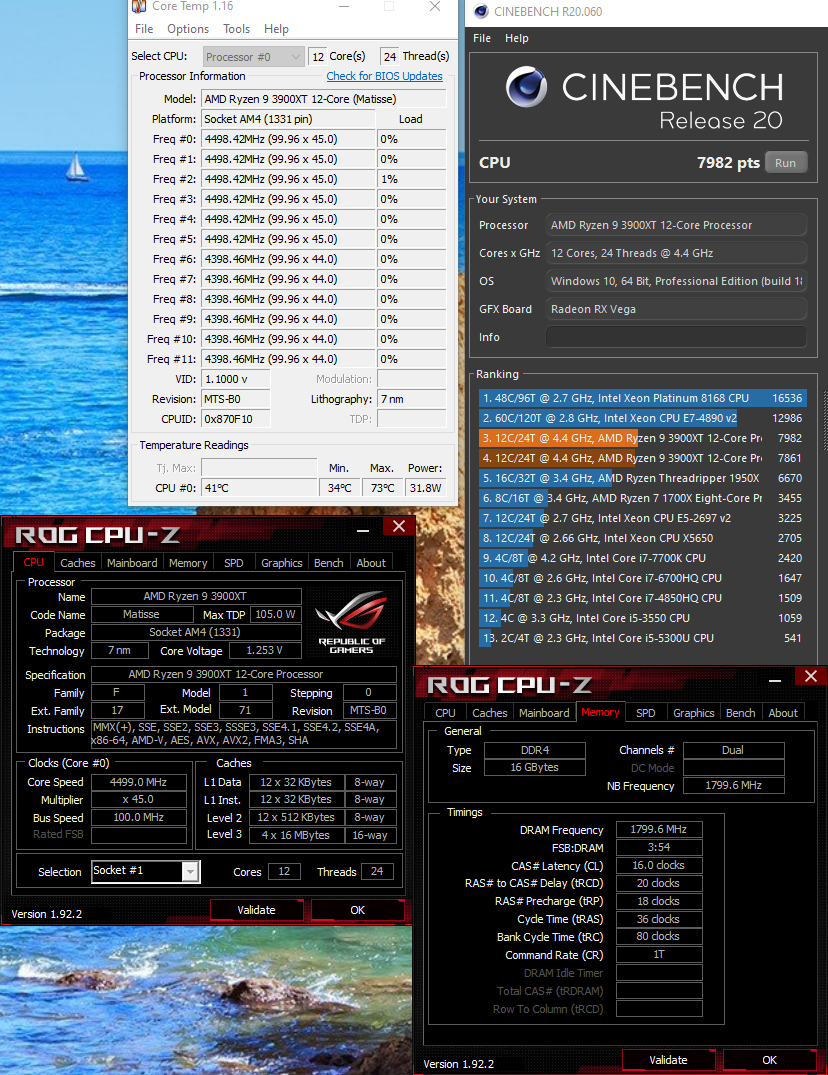
Task: Click the Freq #0 value in Core Temp
Action: coord(288,139)
